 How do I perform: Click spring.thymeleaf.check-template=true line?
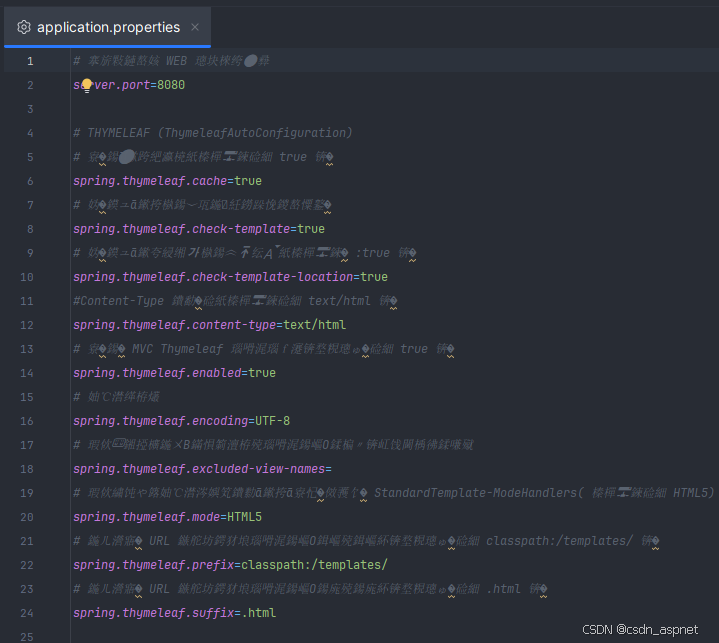click(x=199, y=229)
